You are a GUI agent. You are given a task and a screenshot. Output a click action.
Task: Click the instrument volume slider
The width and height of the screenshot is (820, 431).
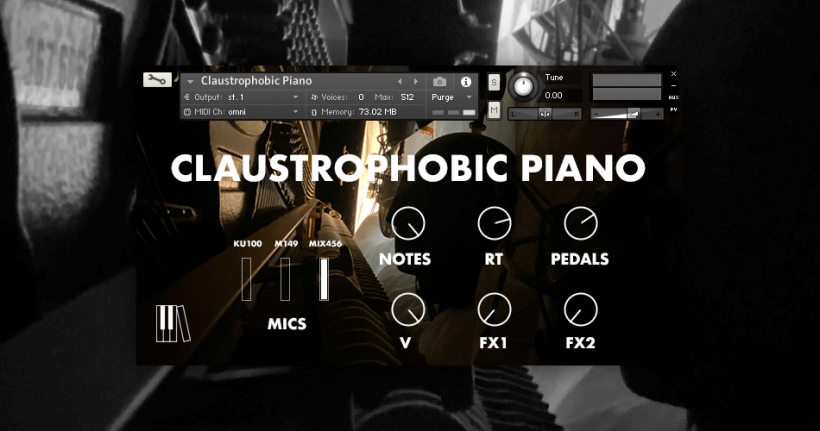click(x=627, y=114)
